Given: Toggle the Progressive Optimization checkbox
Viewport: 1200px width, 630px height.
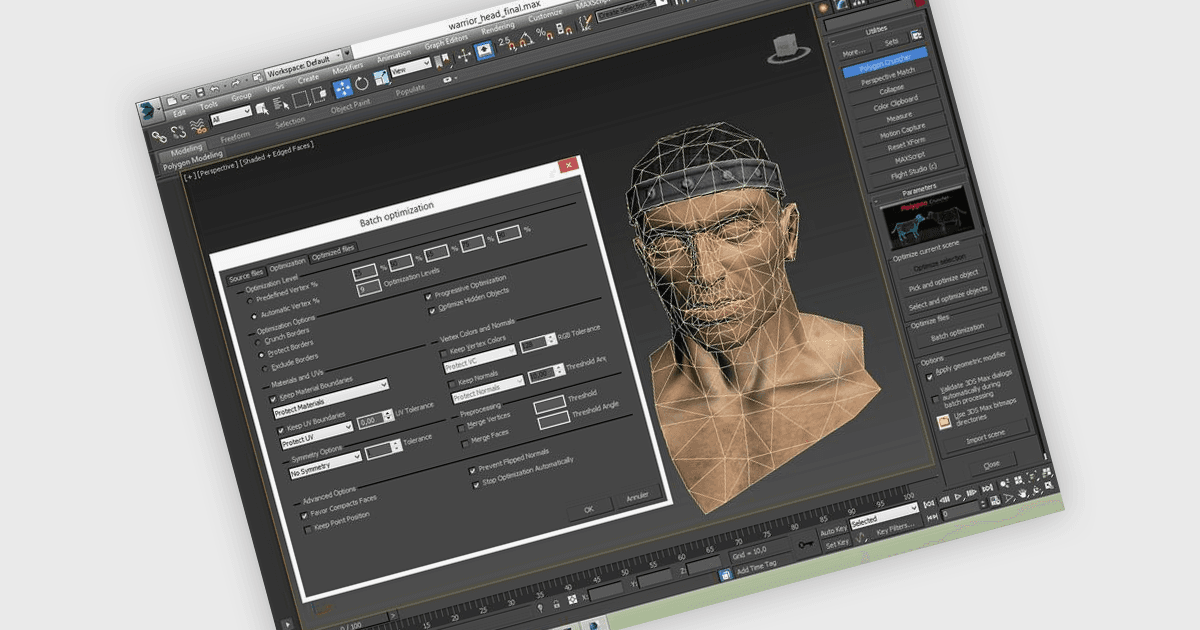Looking at the screenshot, I should point(428,296).
